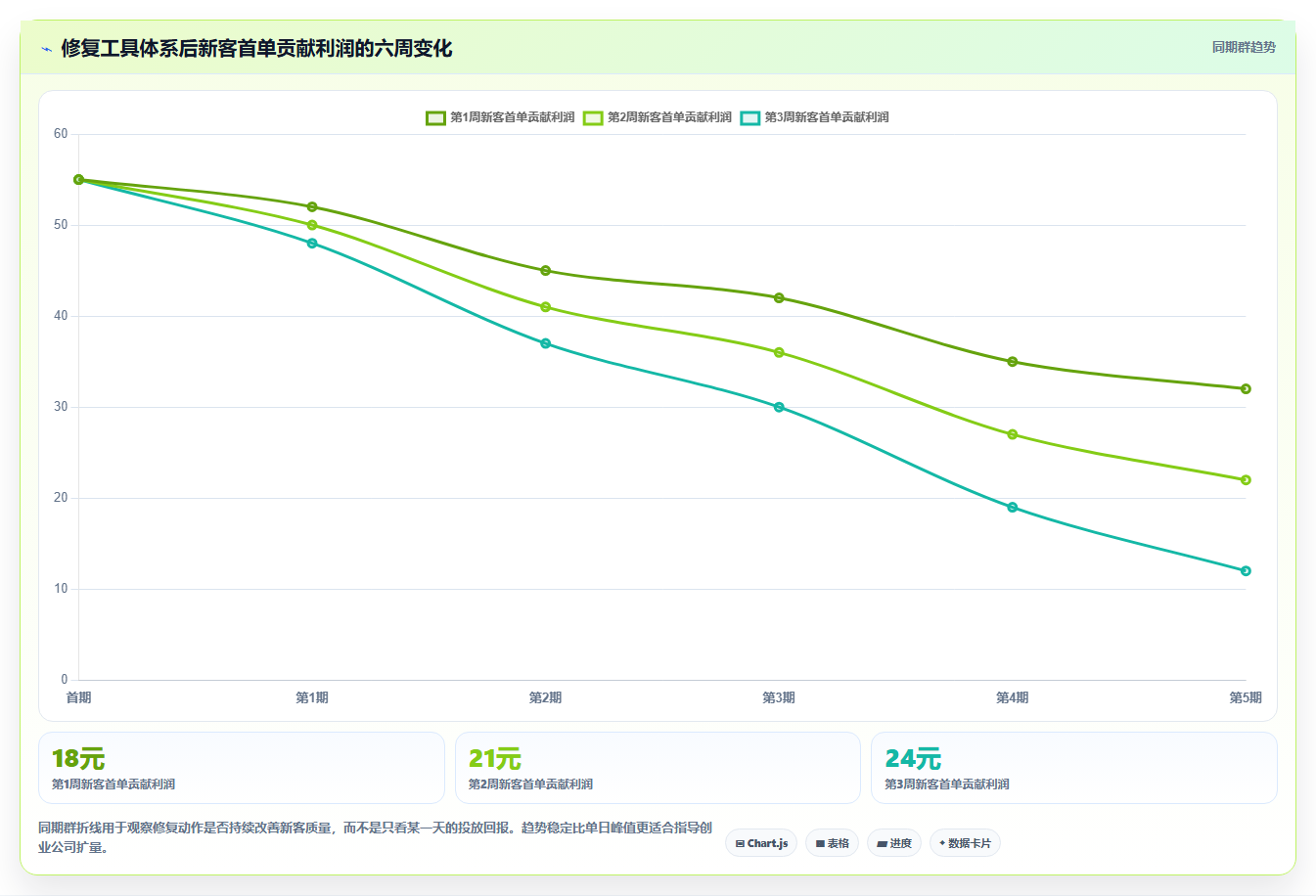1316x896 pixels.
Task: Click the y-axis value 10
Action: click(x=61, y=589)
